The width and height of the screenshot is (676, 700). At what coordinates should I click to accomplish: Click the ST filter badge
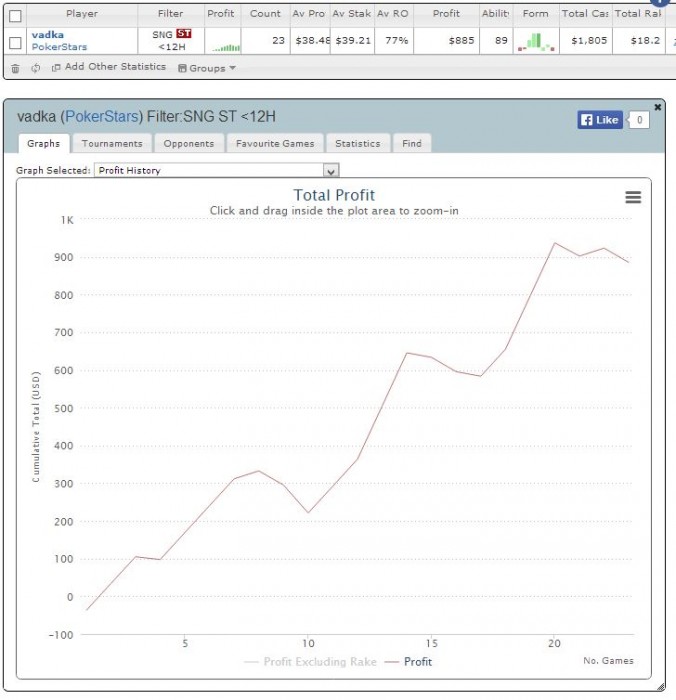coord(184,33)
